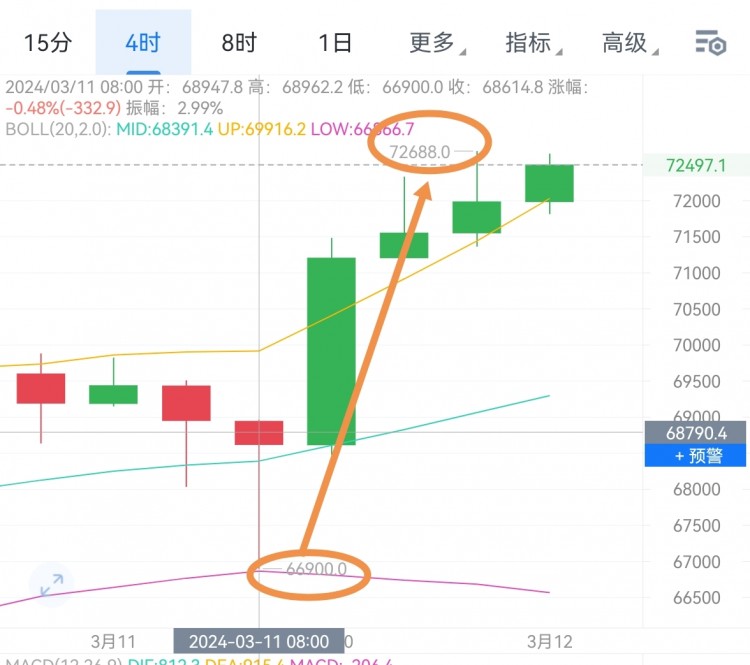Open the chart settings list icon
This screenshot has width=750, height=665.
pyautogui.click(x=711, y=43)
